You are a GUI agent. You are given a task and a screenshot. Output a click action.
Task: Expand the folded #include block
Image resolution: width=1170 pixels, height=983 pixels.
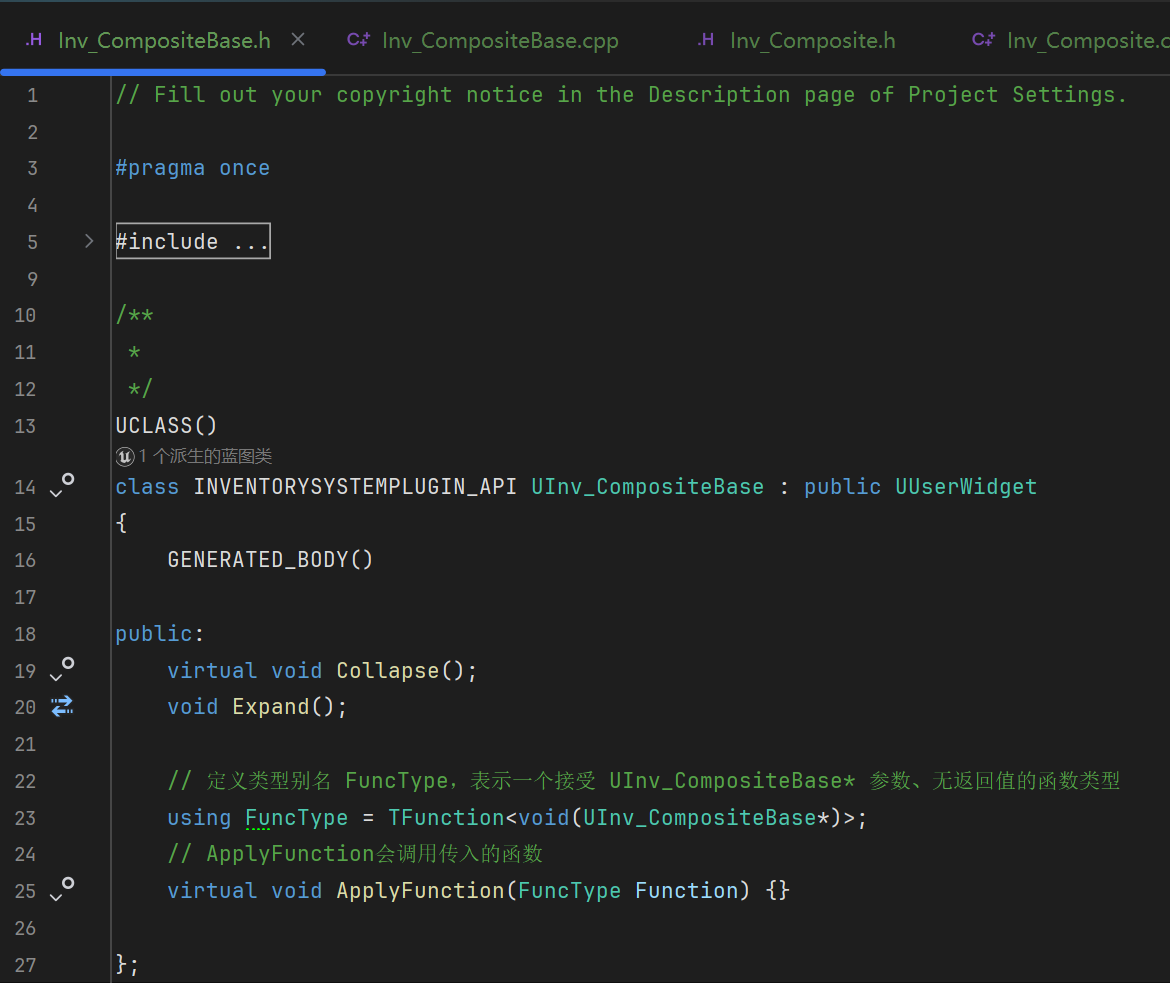(89, 241)
